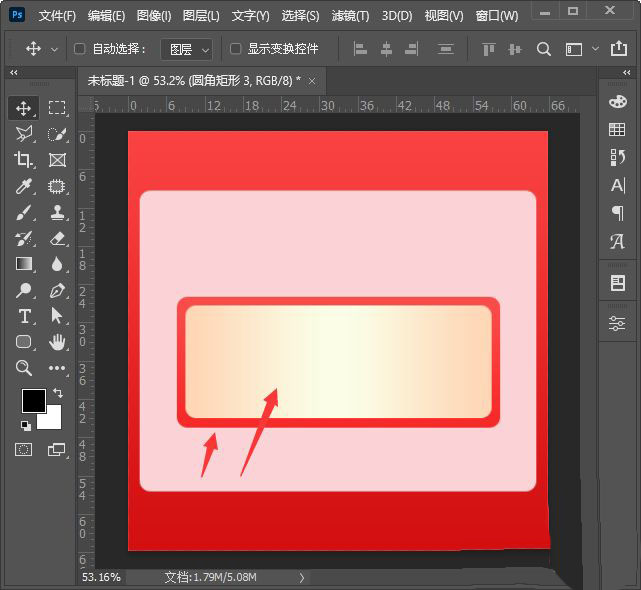Select the Move tool in the toolbox

[x=23, y=108]
